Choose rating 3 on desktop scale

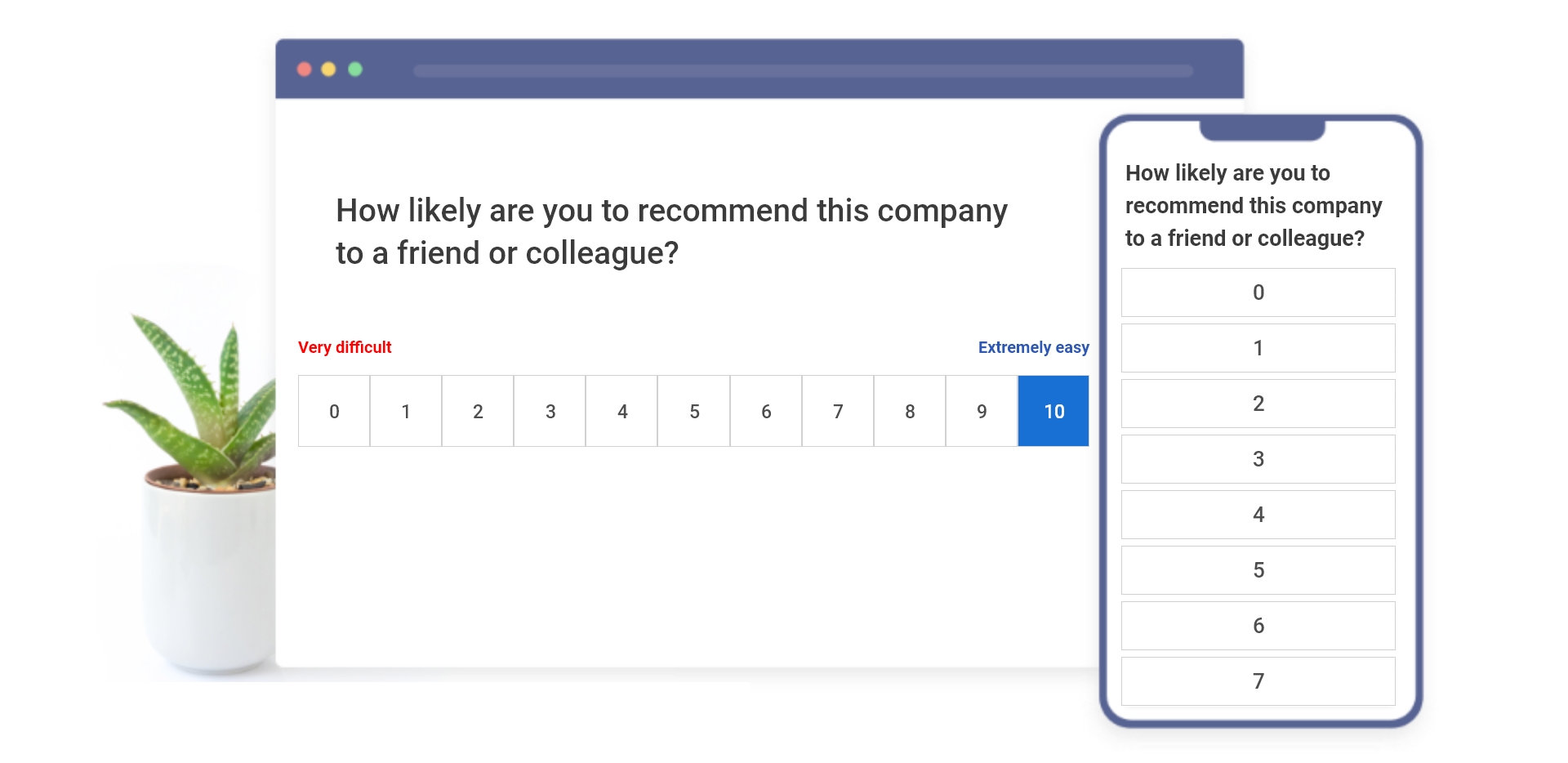[x=550, y=411]
